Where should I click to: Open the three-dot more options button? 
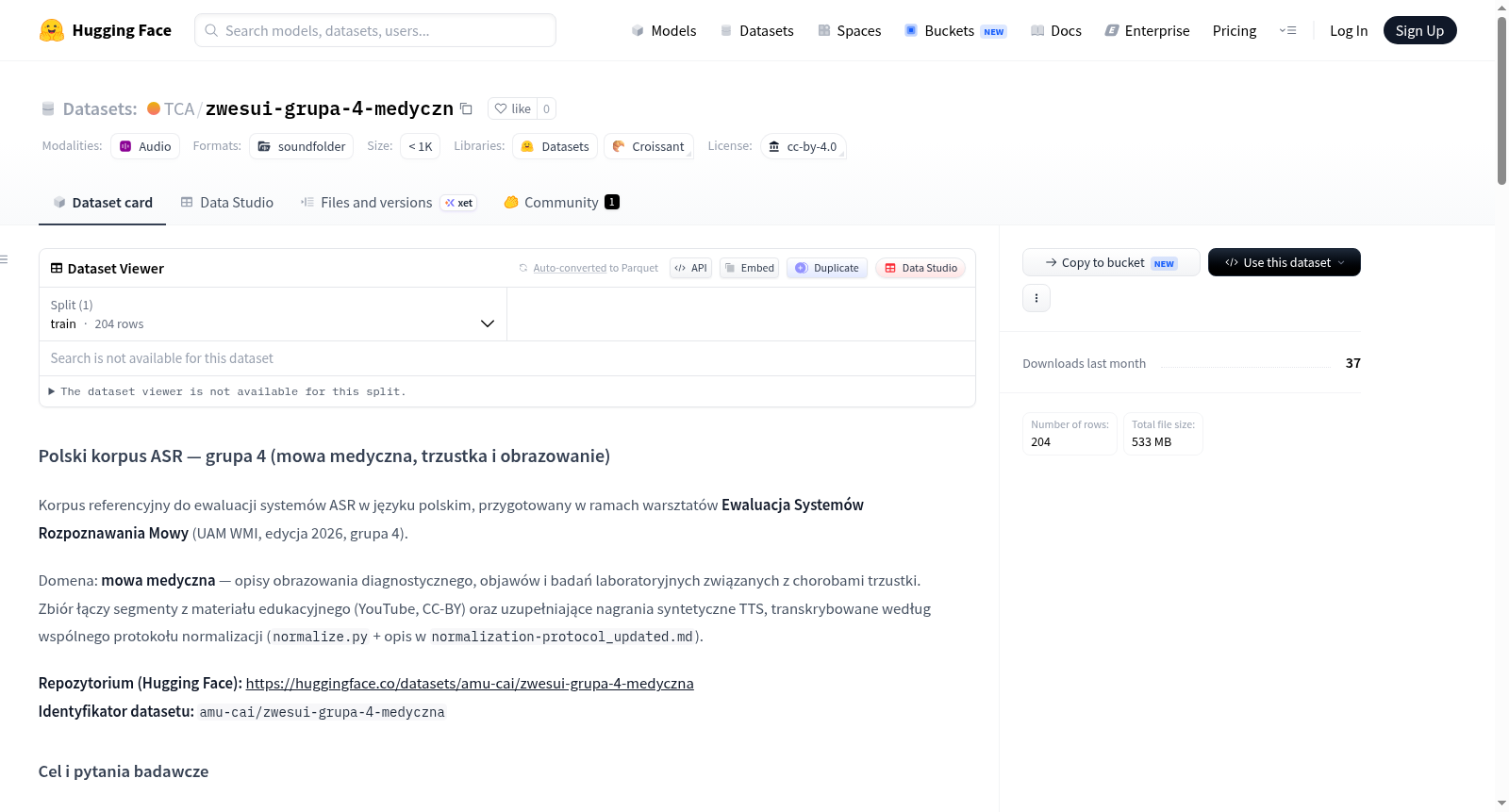pyautogui.click(x=1036, y=298)
